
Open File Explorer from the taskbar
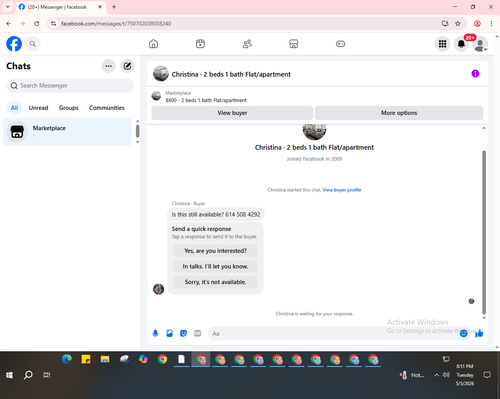pos(105,359)
